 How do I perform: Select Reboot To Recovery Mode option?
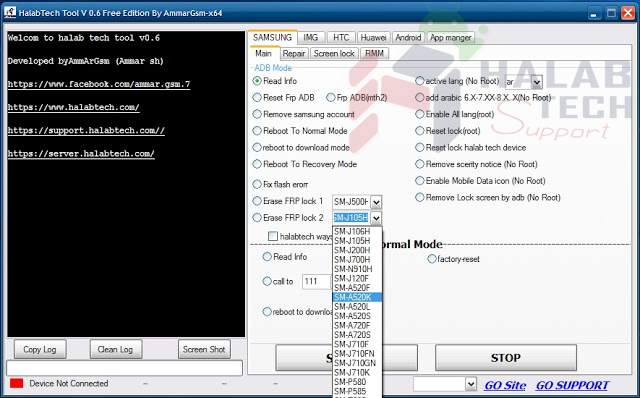[x=257, y=164]
